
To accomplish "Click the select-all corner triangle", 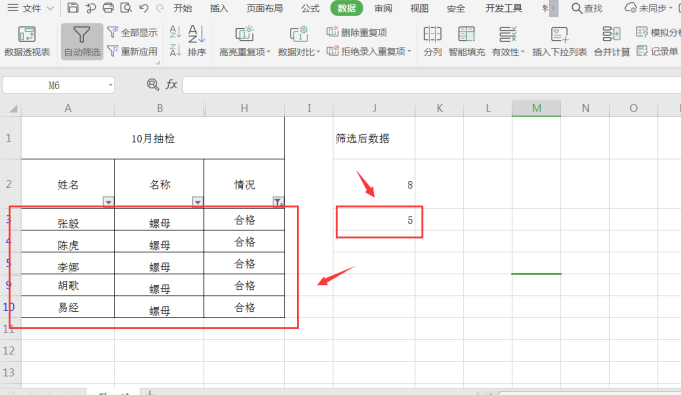I will pyautogui.click(x=13, y=108).
